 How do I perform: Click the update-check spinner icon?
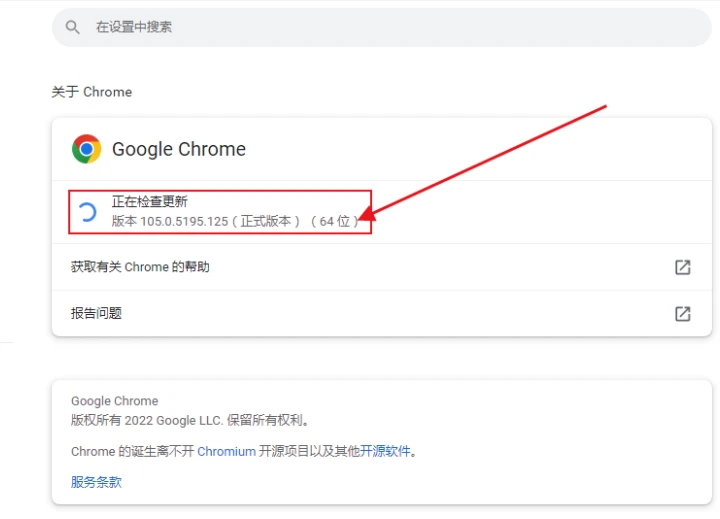(x=87, y=212)
